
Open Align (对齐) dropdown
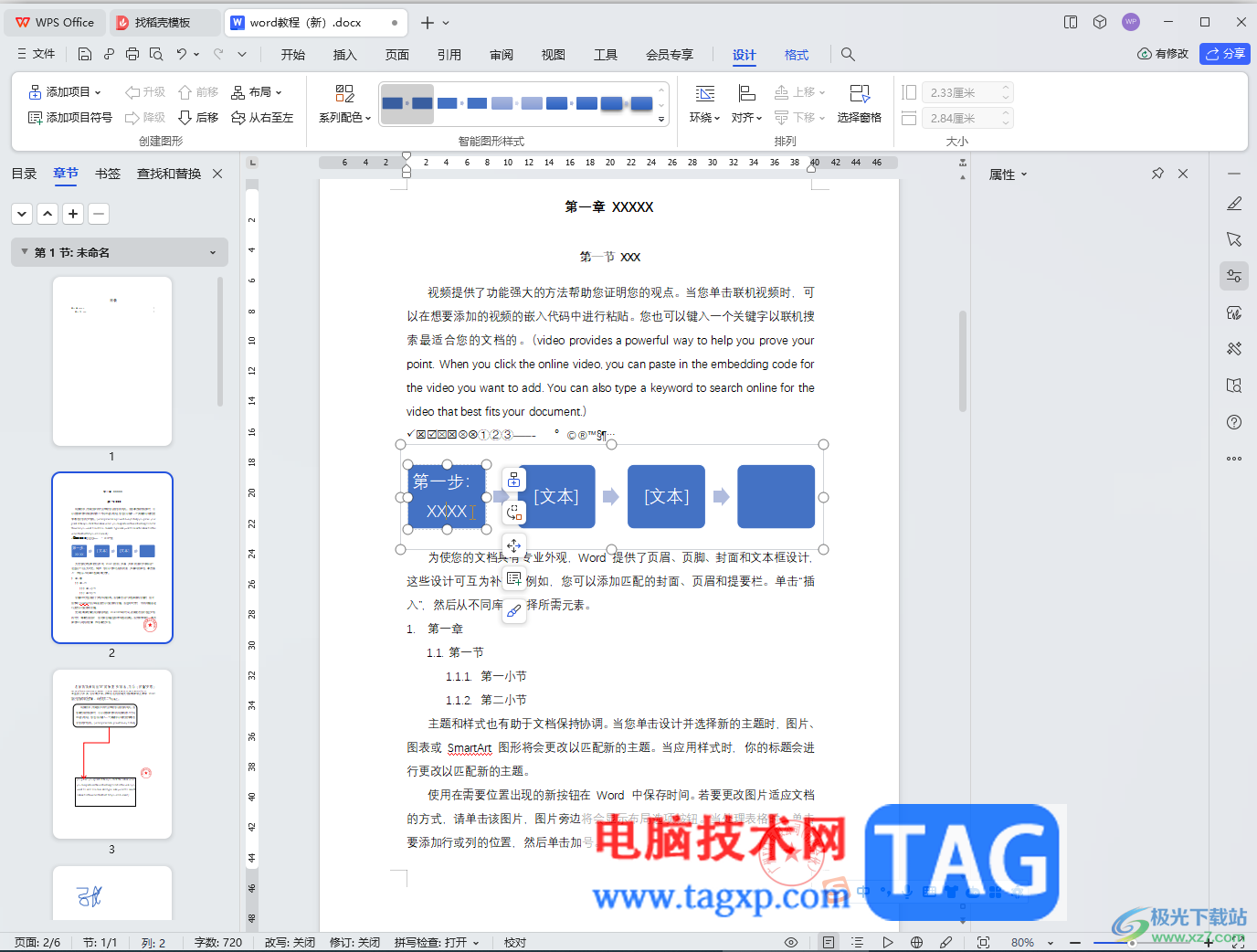tap(746, 104)
